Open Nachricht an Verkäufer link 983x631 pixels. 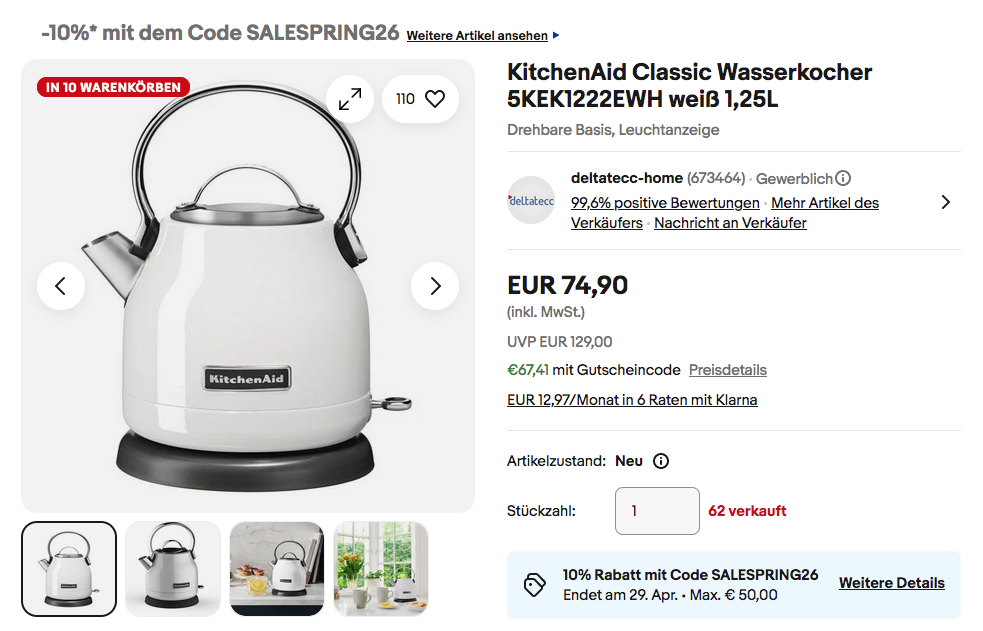coord(730,223)
